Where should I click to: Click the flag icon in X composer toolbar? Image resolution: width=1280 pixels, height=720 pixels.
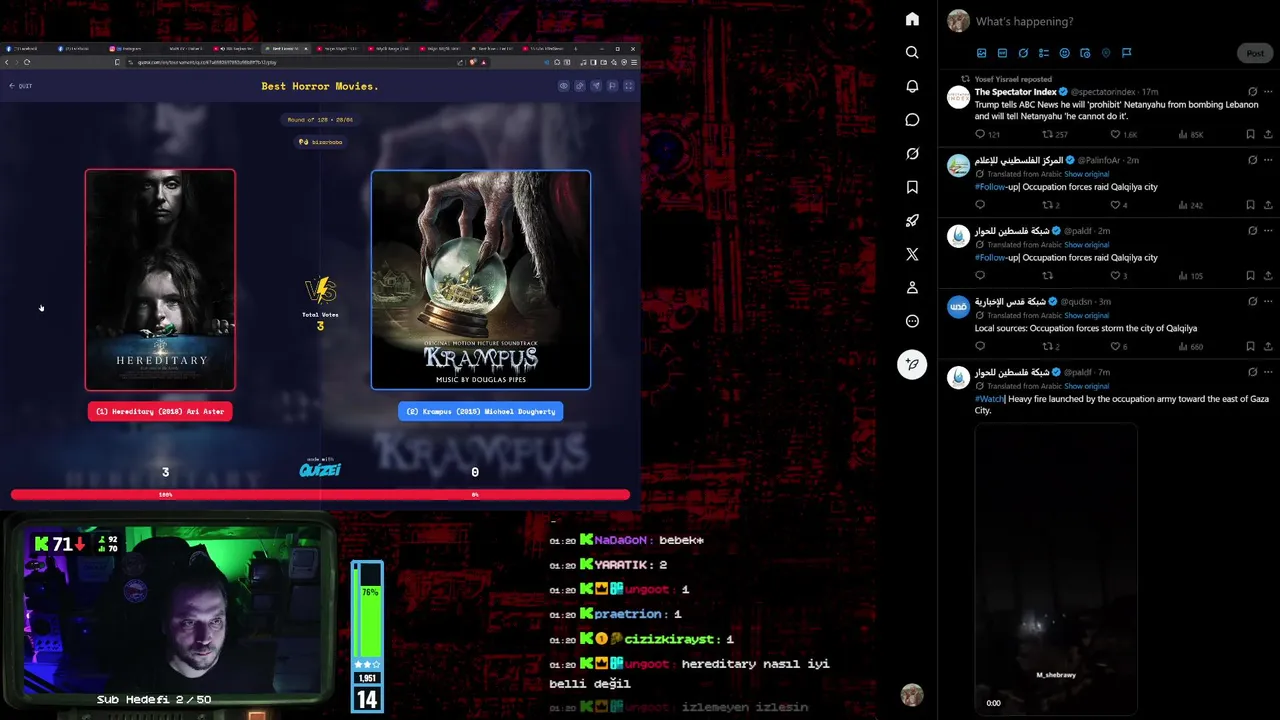1126,53
